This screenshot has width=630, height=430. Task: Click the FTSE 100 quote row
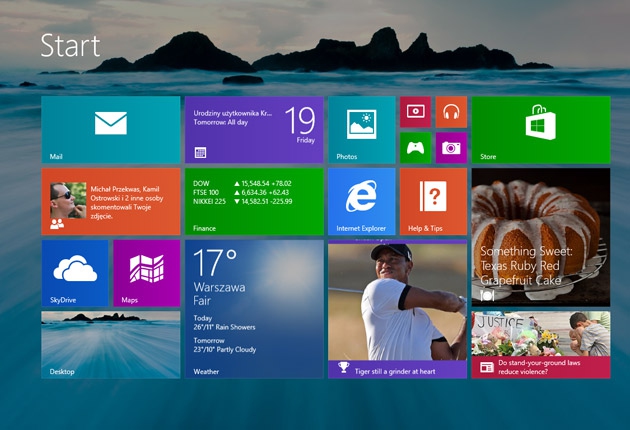[x=241, y=192]
